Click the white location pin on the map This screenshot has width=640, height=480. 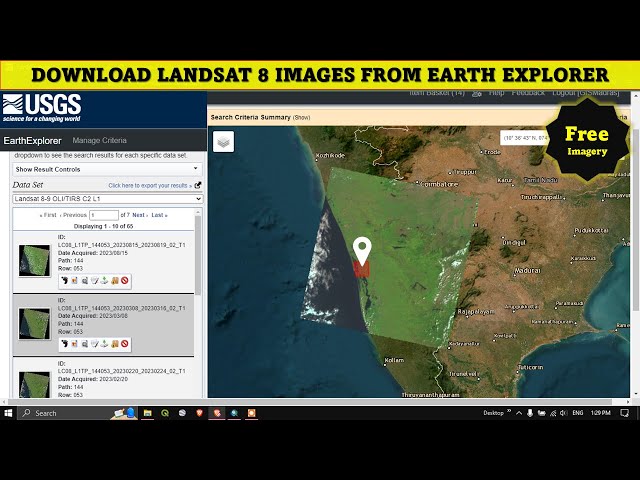coord(362,251)
